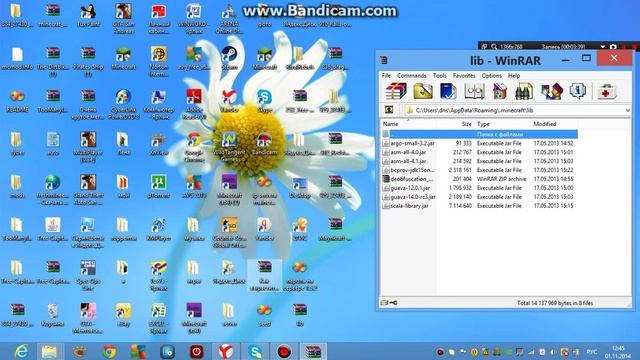This screenshot has height=360, width=640.
Task: Select asm-all-4.0.jar file
Action: 480,152
